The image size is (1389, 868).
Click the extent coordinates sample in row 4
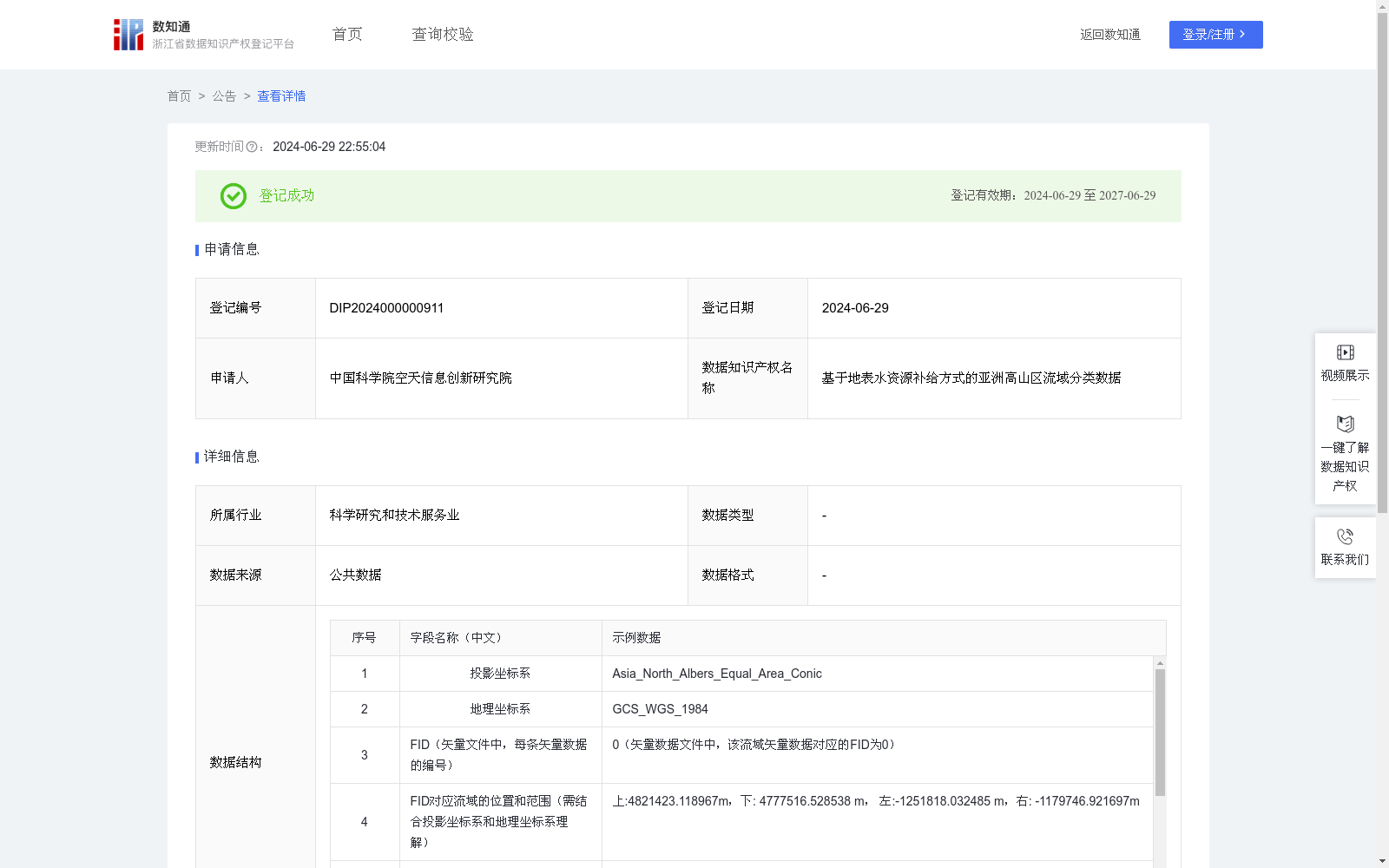coord(876,801)
